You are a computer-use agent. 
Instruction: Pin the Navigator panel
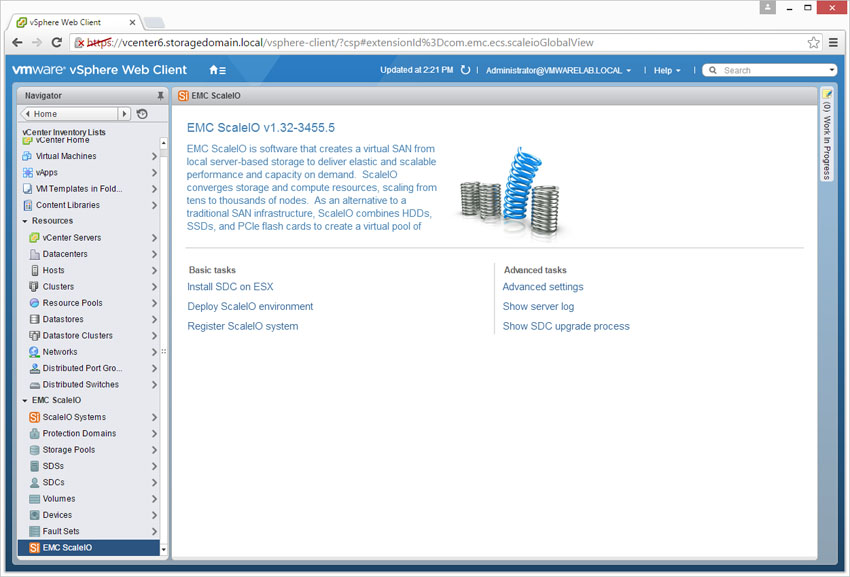click(x=160, y=95)
